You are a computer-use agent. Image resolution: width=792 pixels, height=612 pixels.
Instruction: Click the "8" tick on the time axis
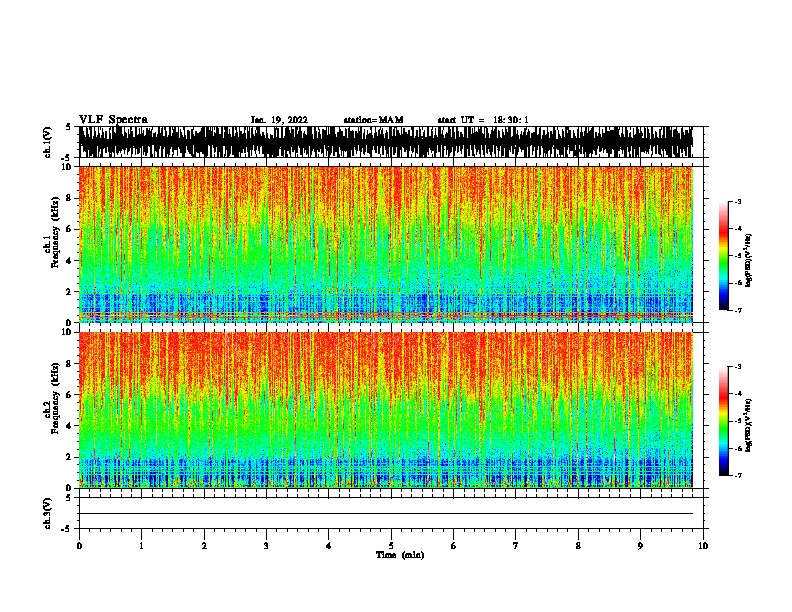point(578,546)
